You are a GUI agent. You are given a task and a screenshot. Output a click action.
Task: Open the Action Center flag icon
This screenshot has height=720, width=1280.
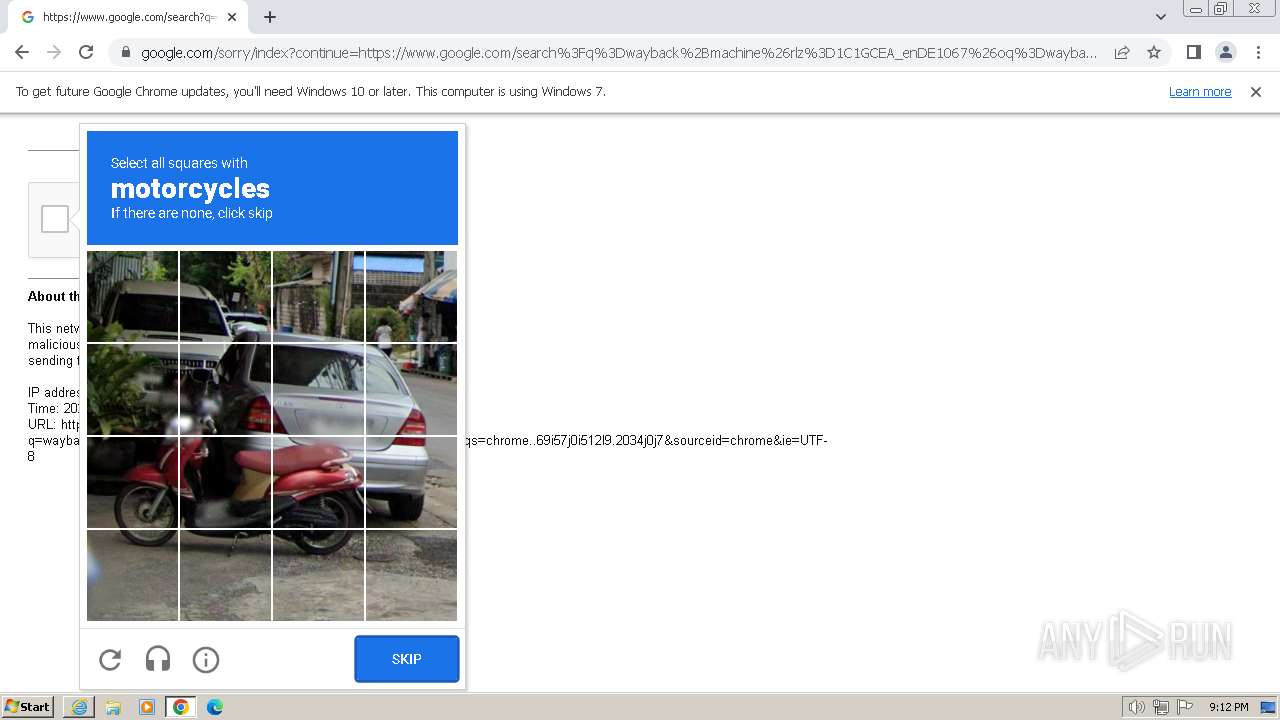click(1185, 707)
